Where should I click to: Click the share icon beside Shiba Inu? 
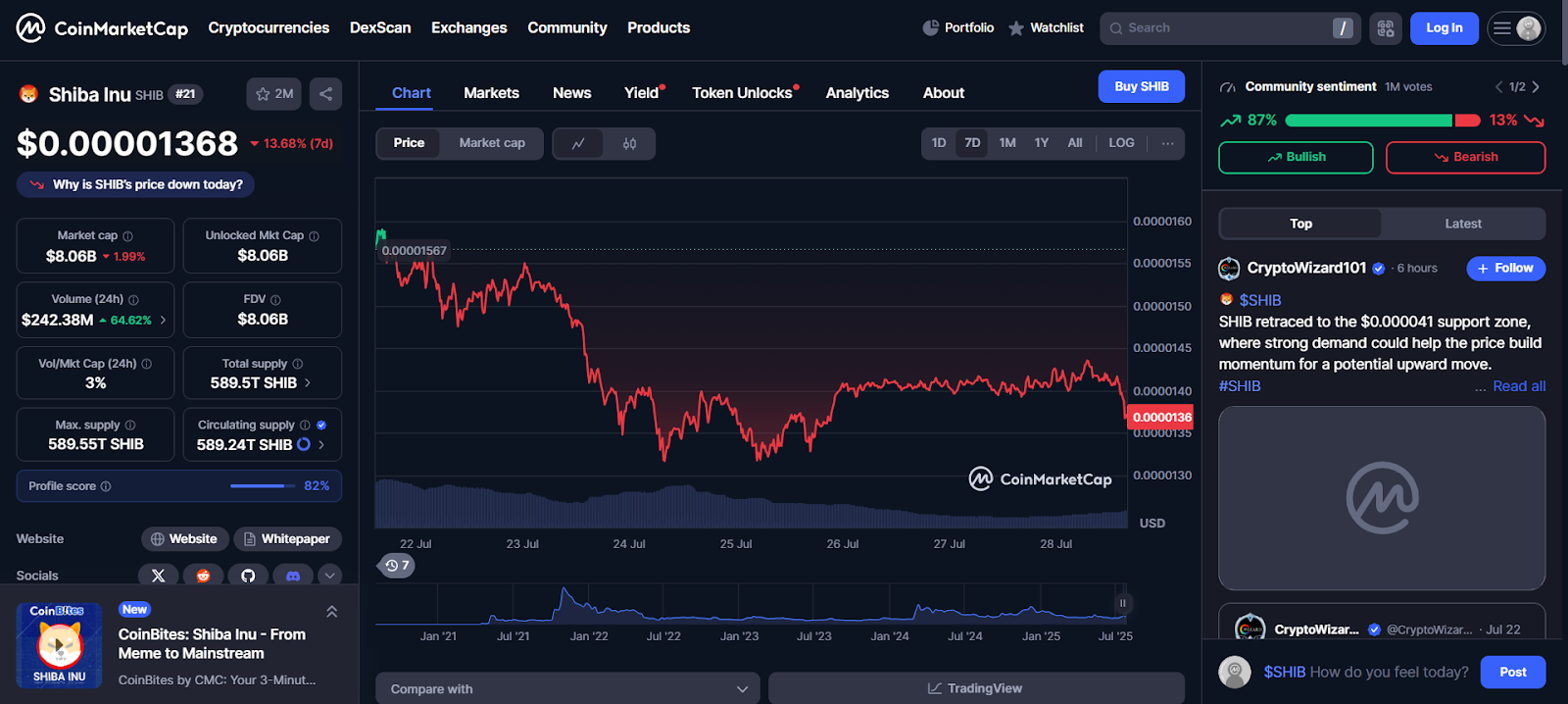point(325,94)
